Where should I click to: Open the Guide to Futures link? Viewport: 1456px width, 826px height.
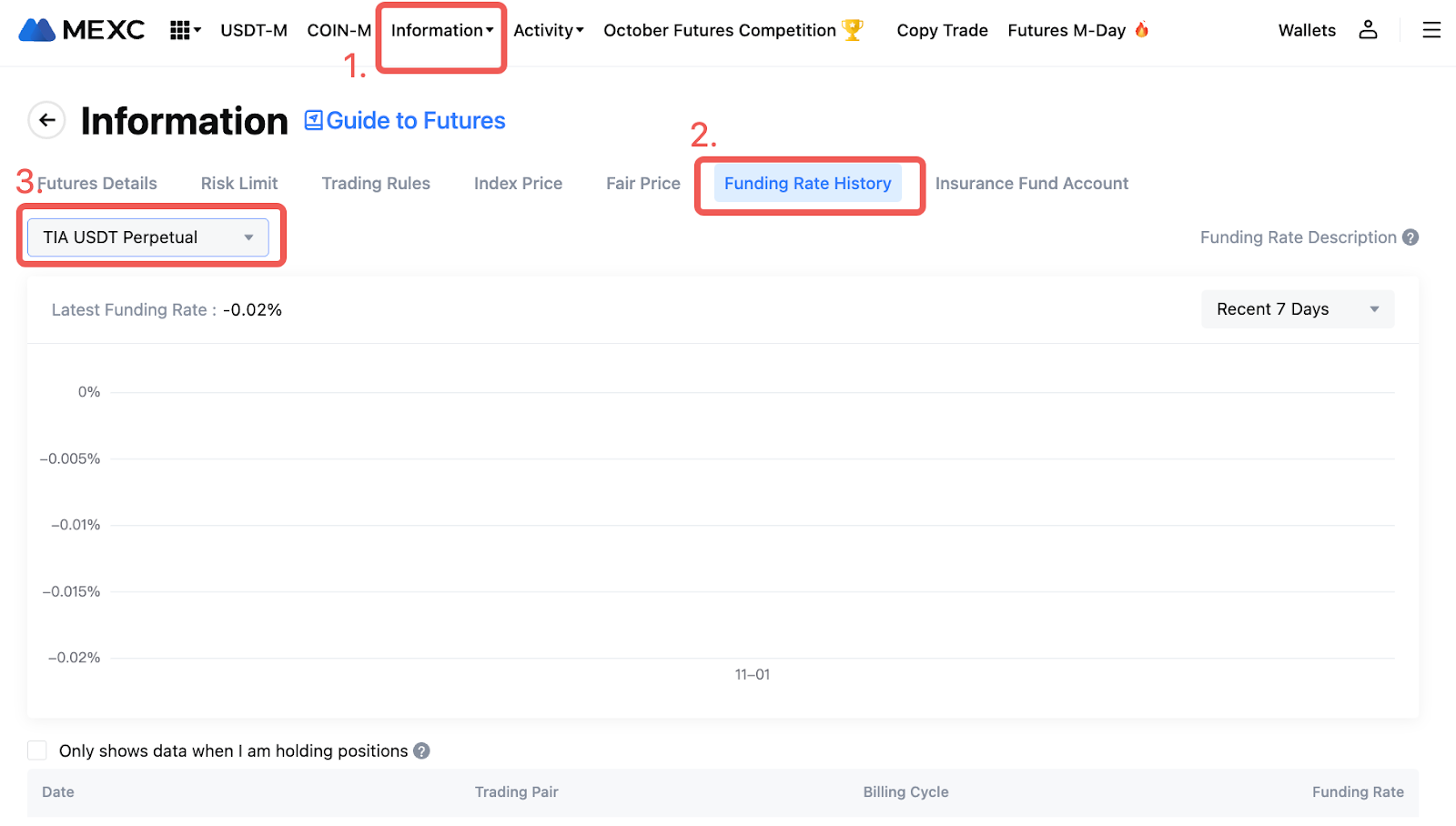click(405, 121)
